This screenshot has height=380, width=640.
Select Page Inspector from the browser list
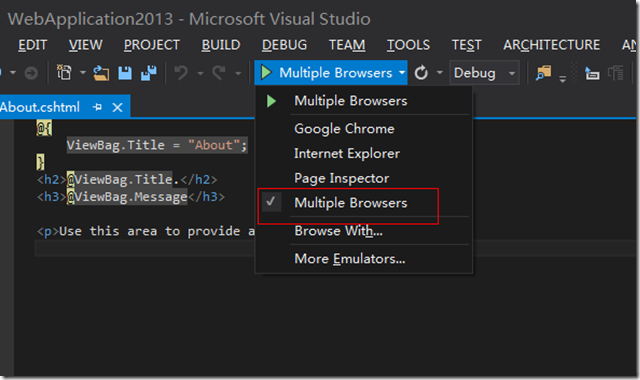tap(364, 178)
